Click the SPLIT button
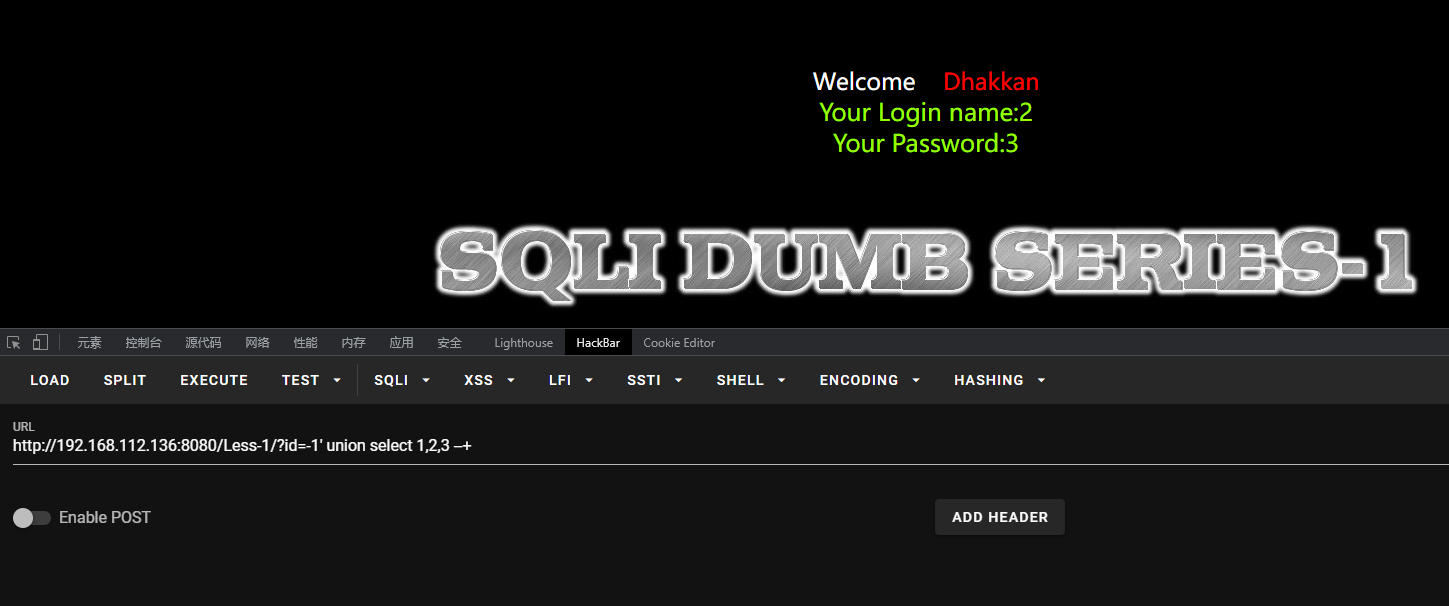The height and width of the screenshot is (606, 1449). 125,380
